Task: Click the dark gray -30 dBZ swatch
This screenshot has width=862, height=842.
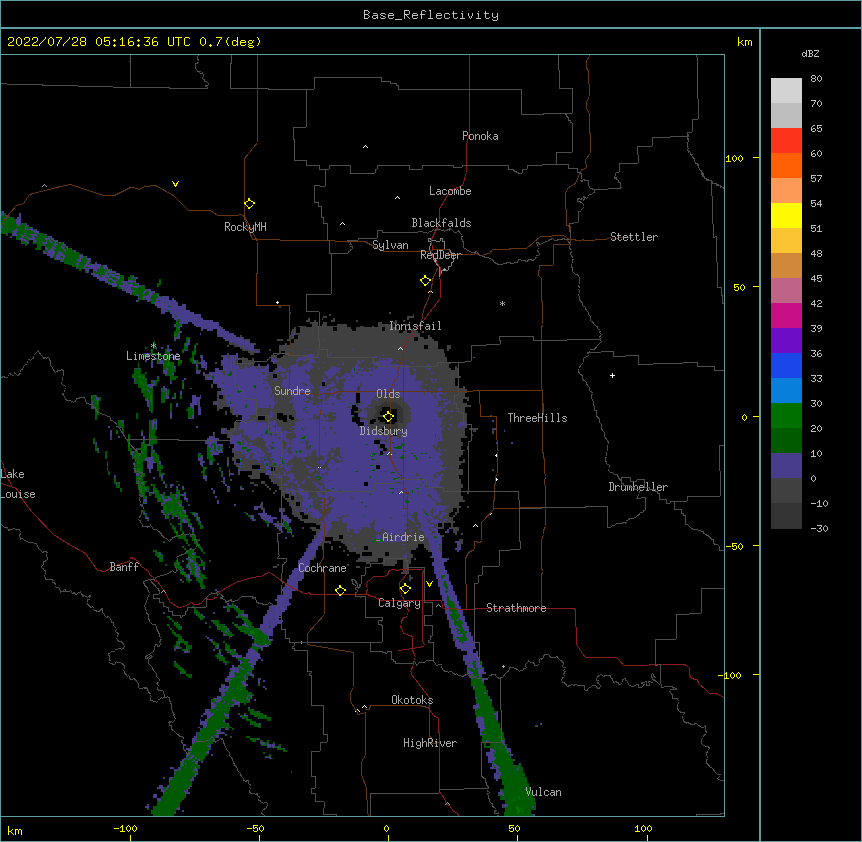Action: [786, 516]
